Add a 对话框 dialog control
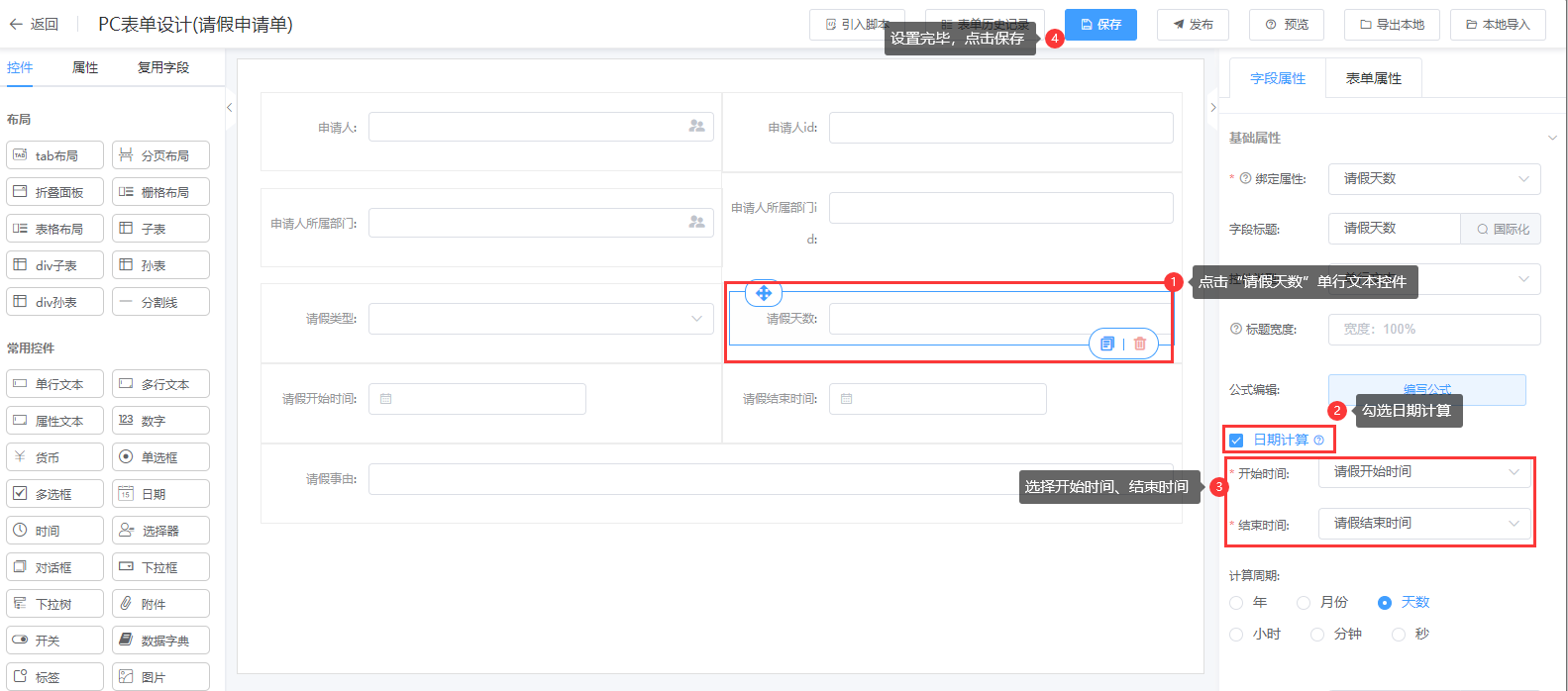This screenshot has width=1568, height=691. (54, 567)
